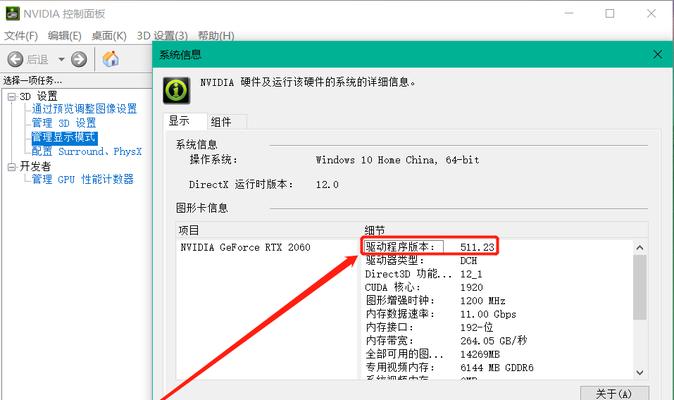Open back history dropdown arrow next to 后退

pyautogui.click(x=61, y=59)
